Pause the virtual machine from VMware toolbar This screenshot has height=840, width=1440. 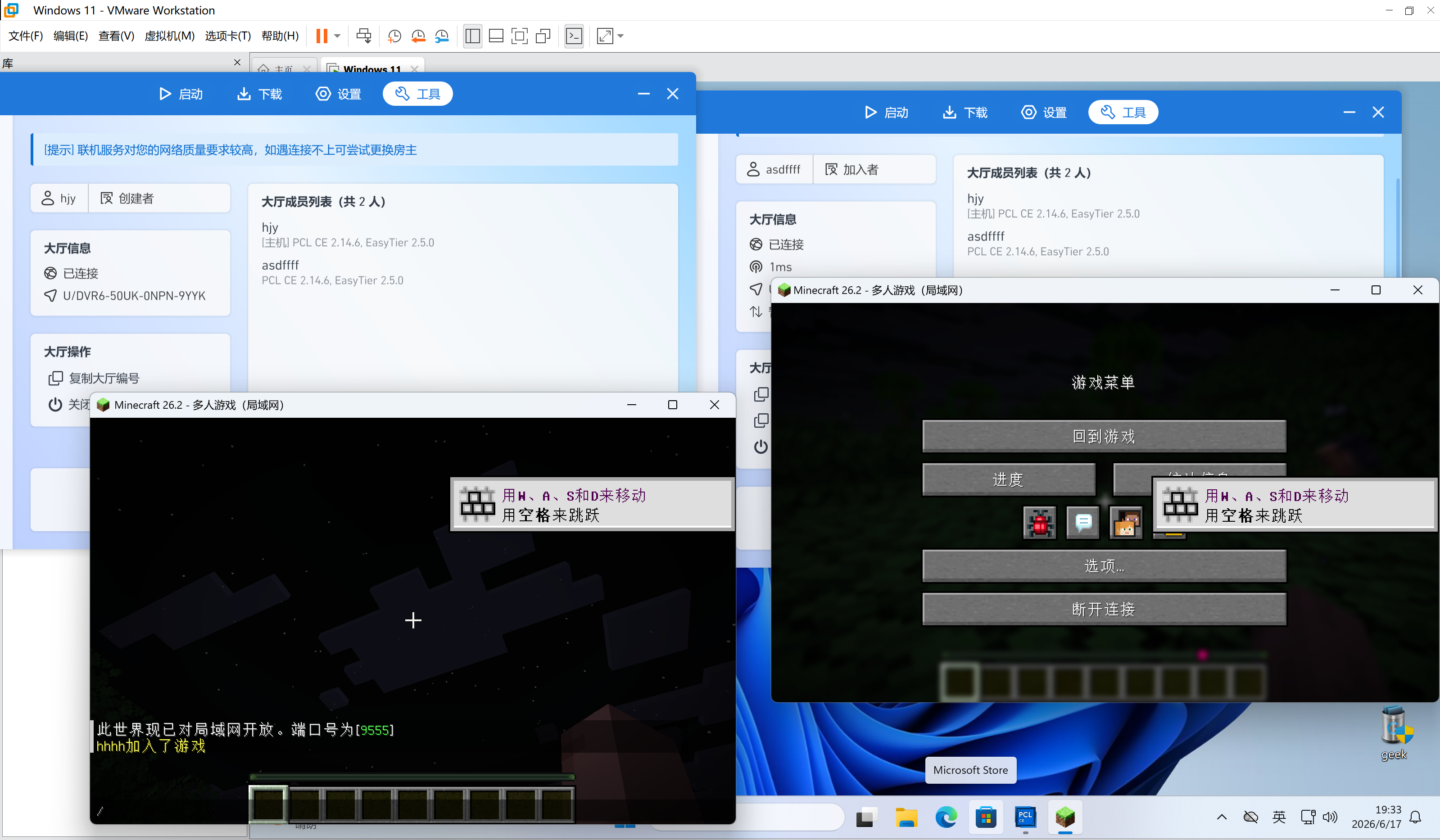(x=322, y=36)
